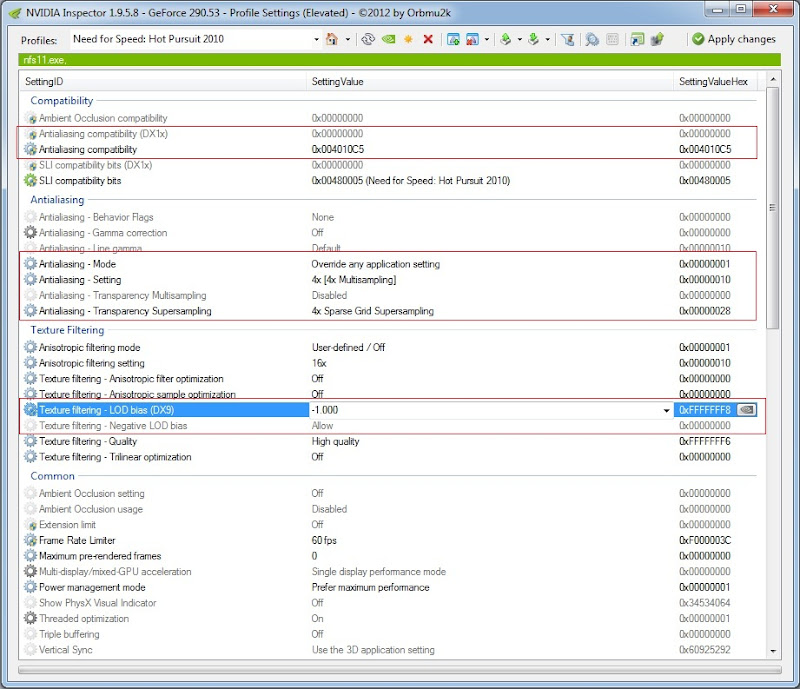800x689 pixels.
Task: Click gear icon beside Texture filtering - Quality
Action: point(31,441)
